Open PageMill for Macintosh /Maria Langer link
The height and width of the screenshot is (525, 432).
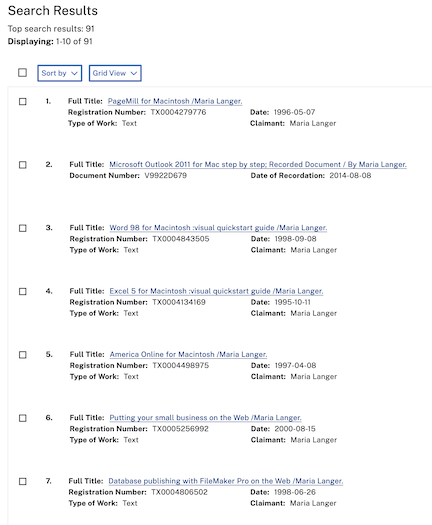click(175, 101)
